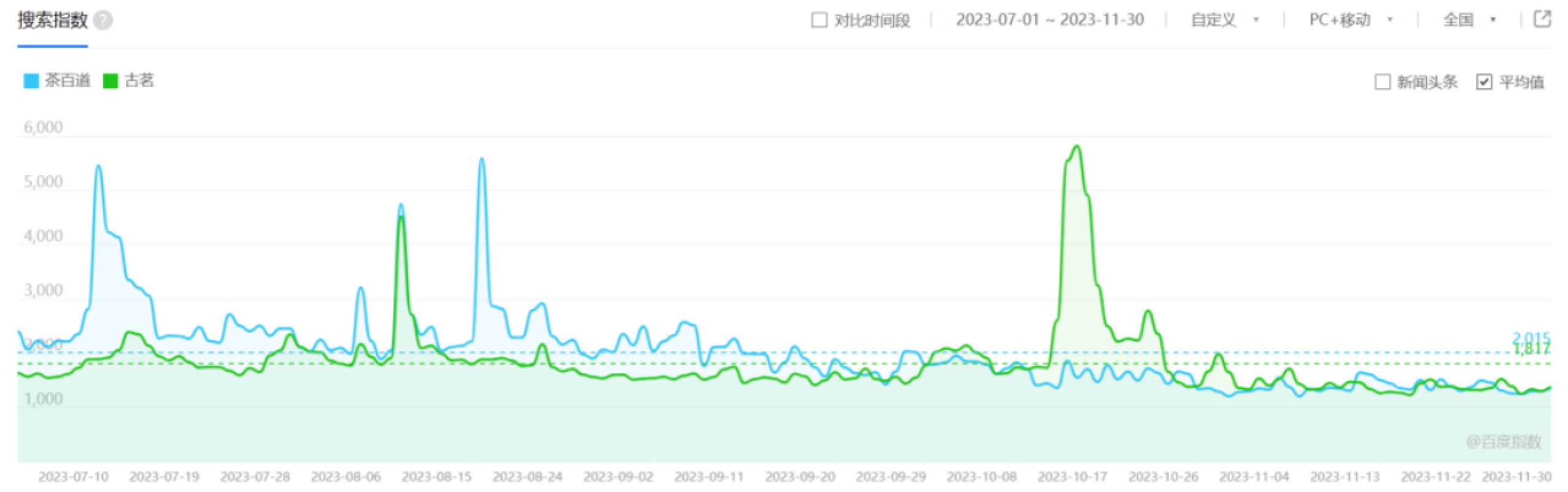1568x492 pixels.
Task: Uncheck the 平均值 checkbox
Action: click(x=1484, y=82)
